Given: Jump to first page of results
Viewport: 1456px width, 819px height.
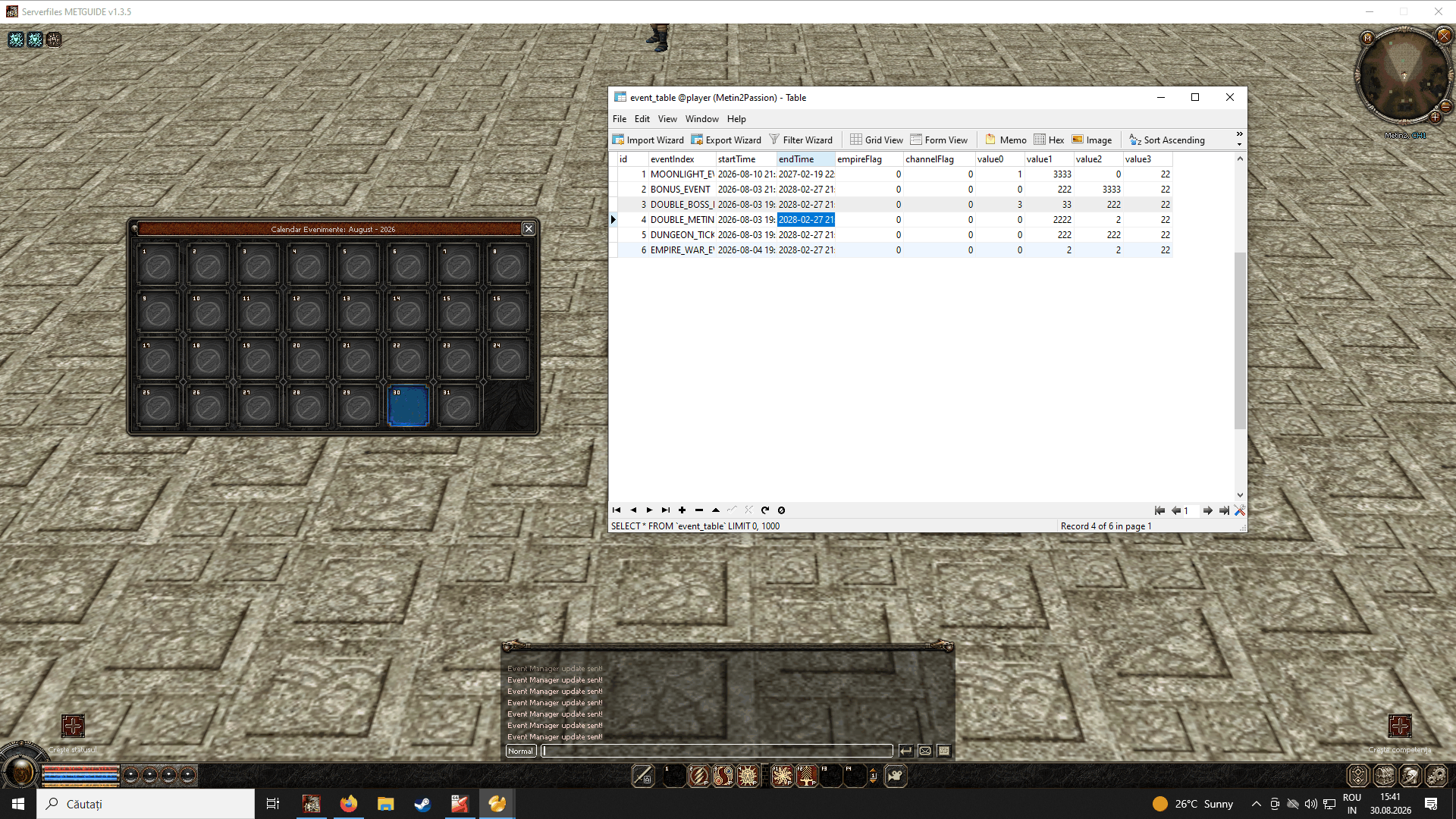Looking at the screenshot, I should click(x=1159, y=510).
